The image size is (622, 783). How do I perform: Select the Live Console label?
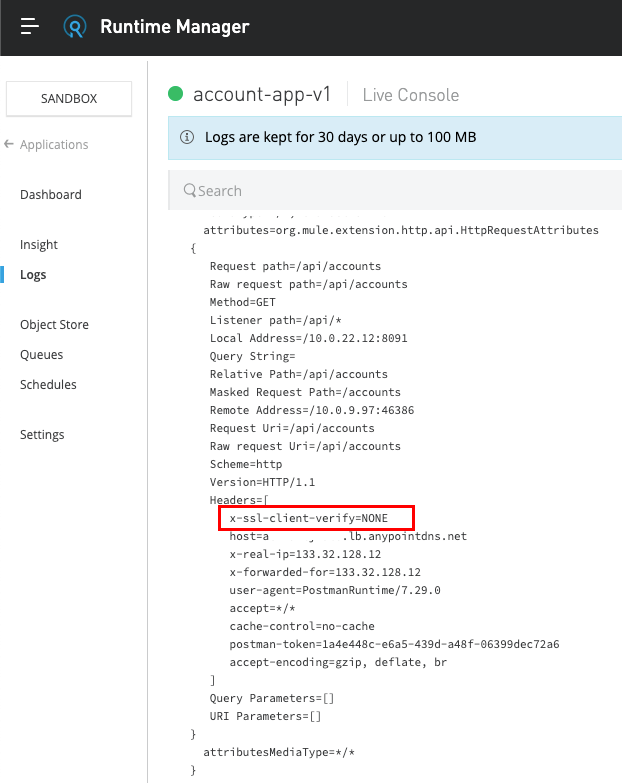click(410, 95)
